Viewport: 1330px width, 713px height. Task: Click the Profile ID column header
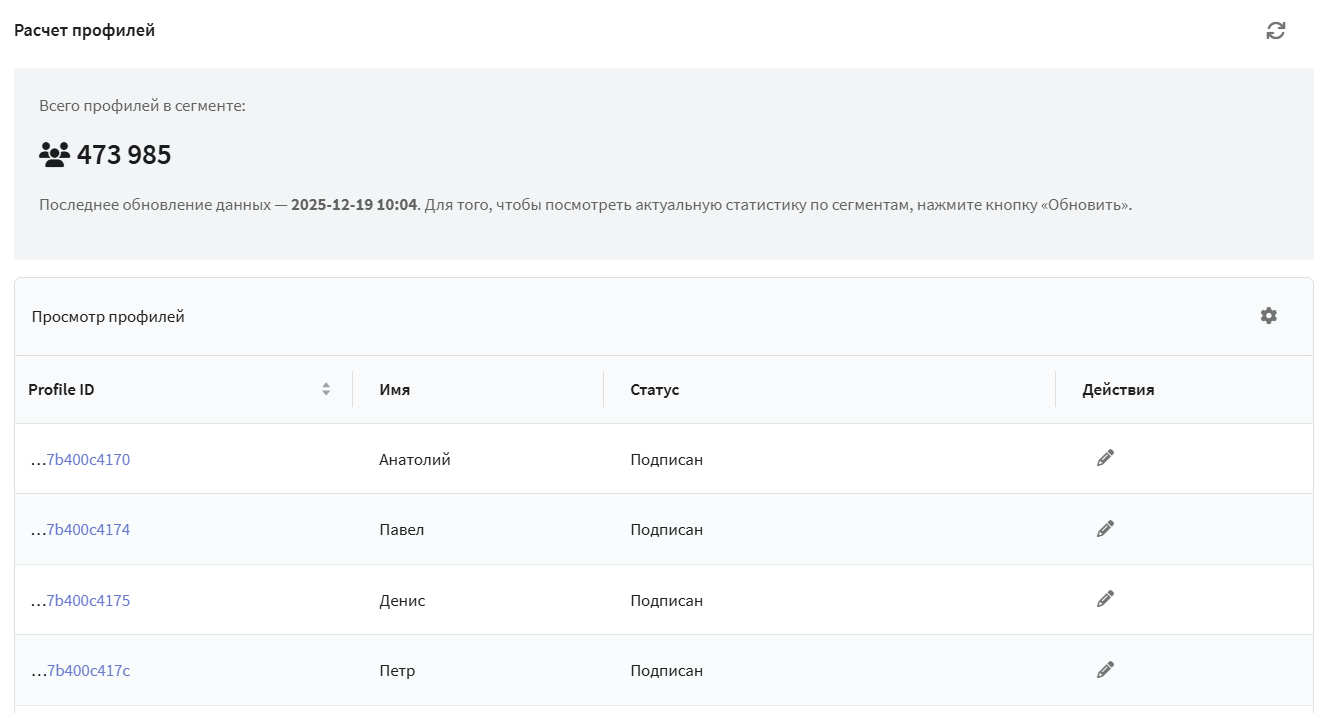pos(61,390)
